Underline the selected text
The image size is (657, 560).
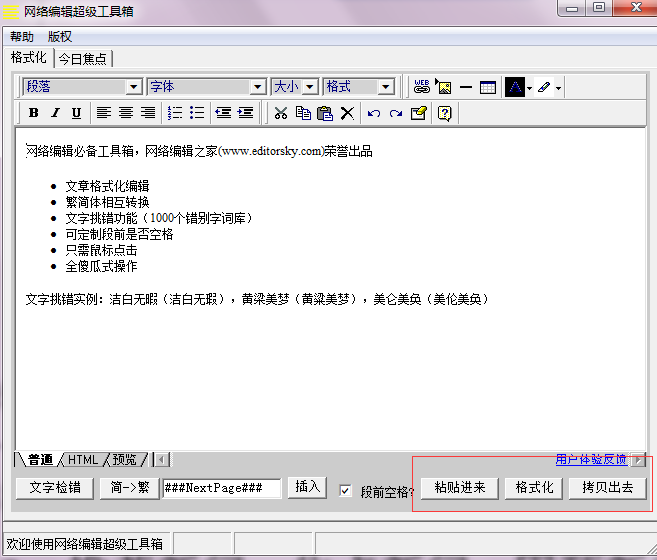(x=76, y=113)
